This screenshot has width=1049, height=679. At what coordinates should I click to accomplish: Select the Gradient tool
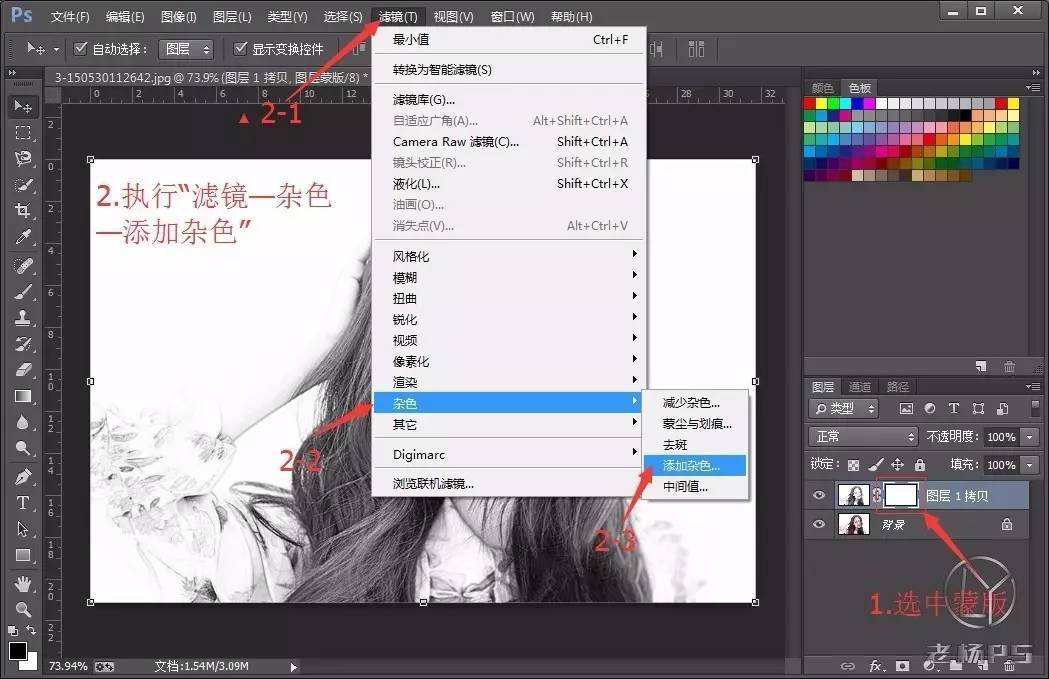23,396
